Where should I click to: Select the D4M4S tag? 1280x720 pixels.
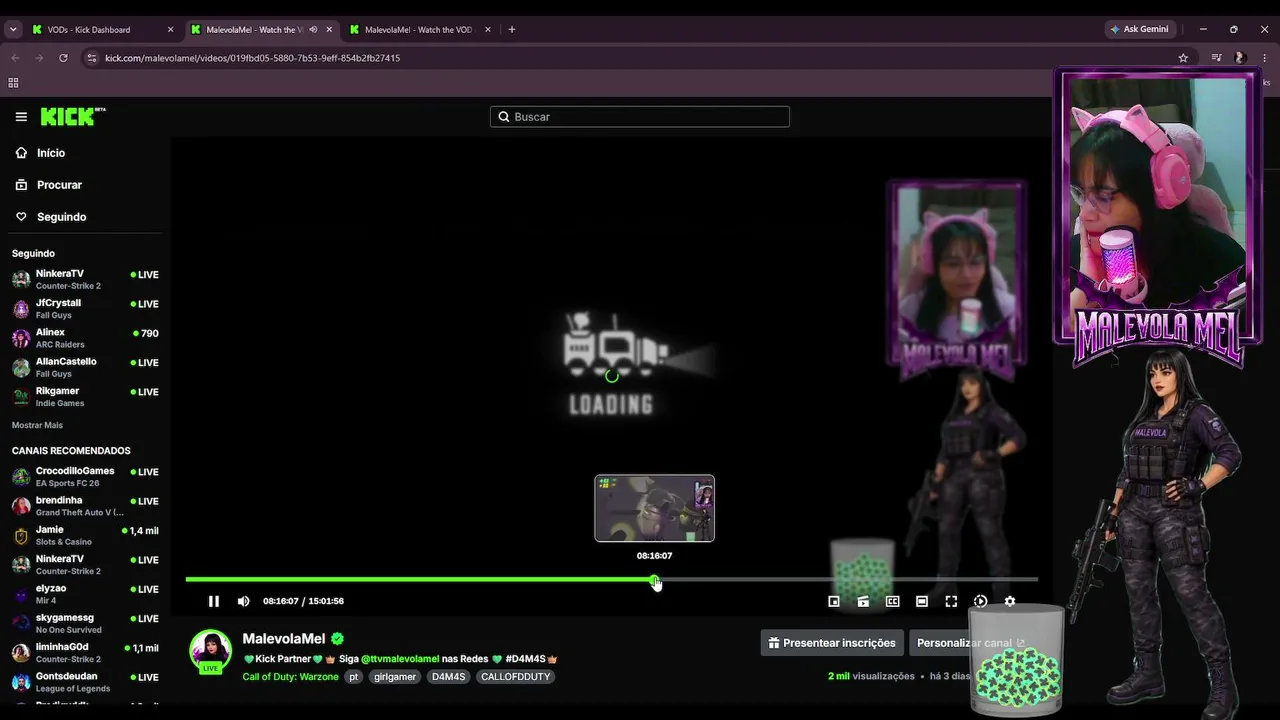point(449,677)
